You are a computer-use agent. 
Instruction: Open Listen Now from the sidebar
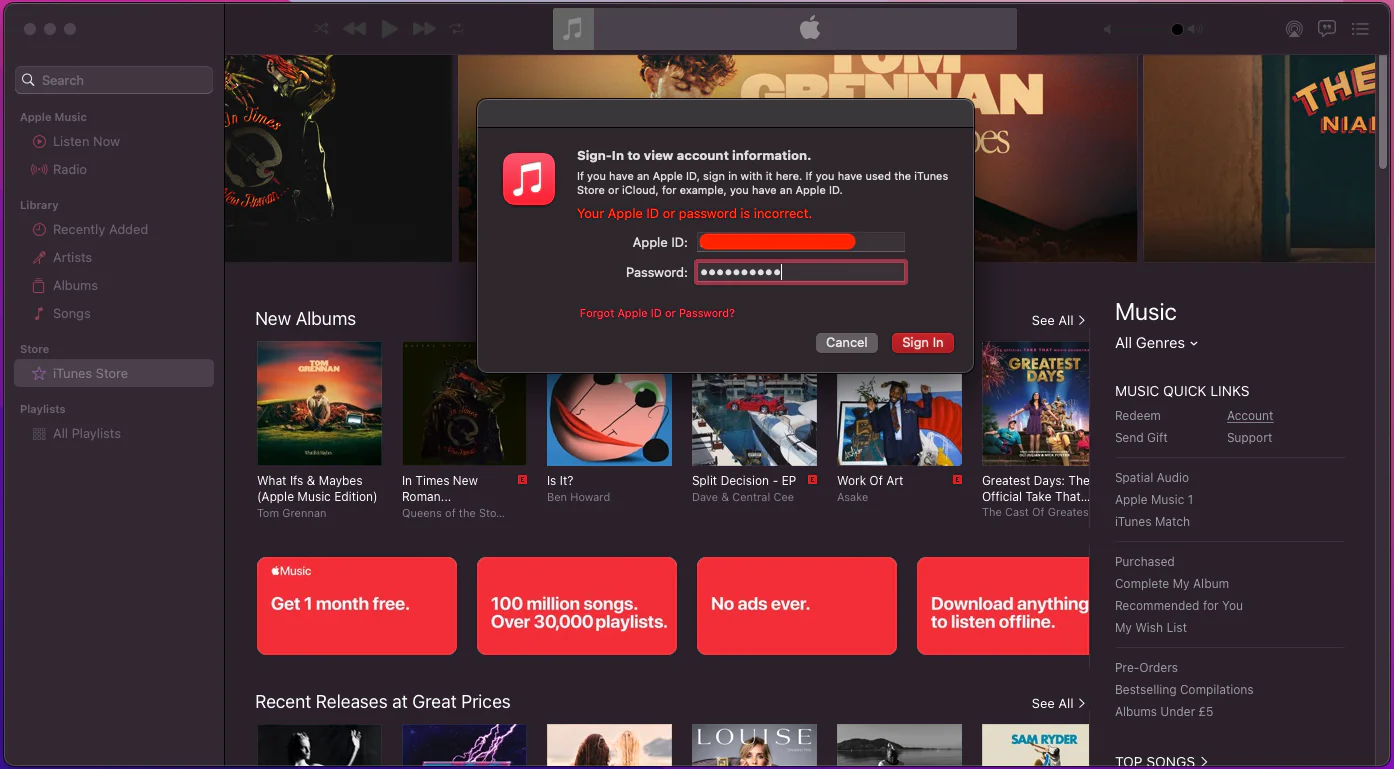(84, 141)
